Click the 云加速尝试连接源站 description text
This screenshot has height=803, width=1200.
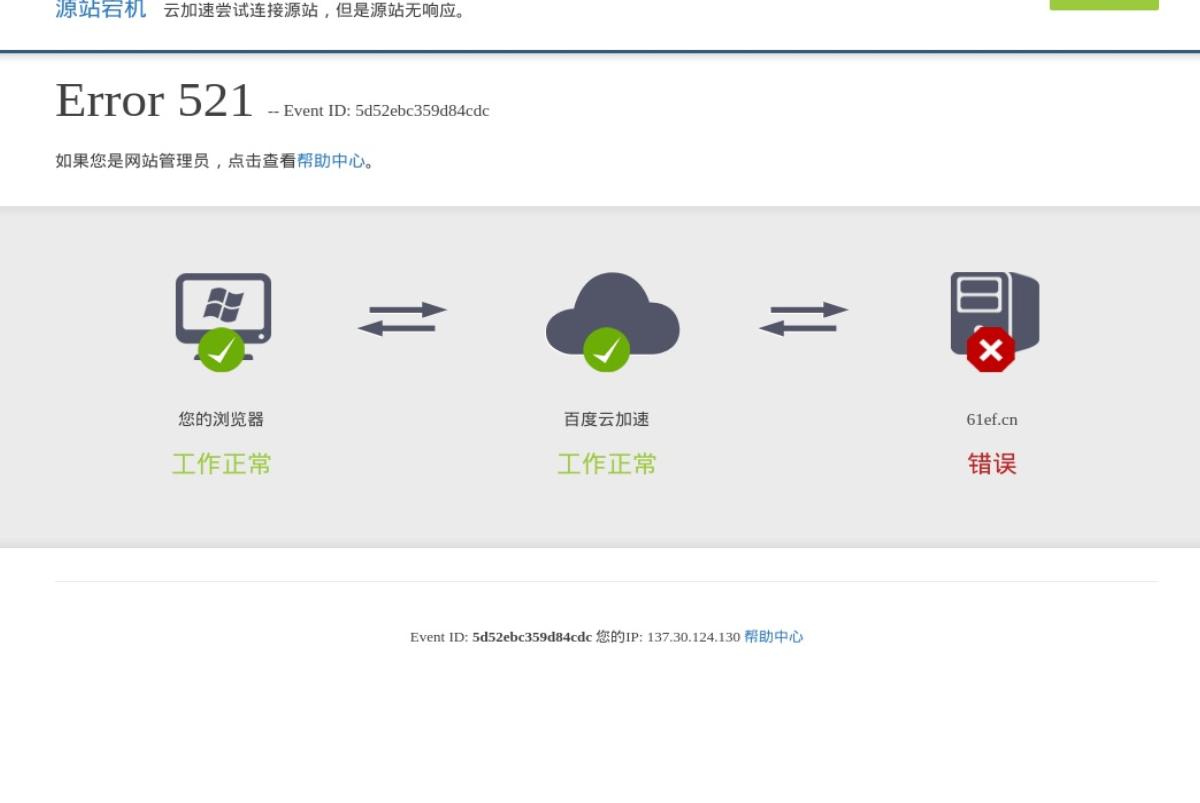coord(316,11)
